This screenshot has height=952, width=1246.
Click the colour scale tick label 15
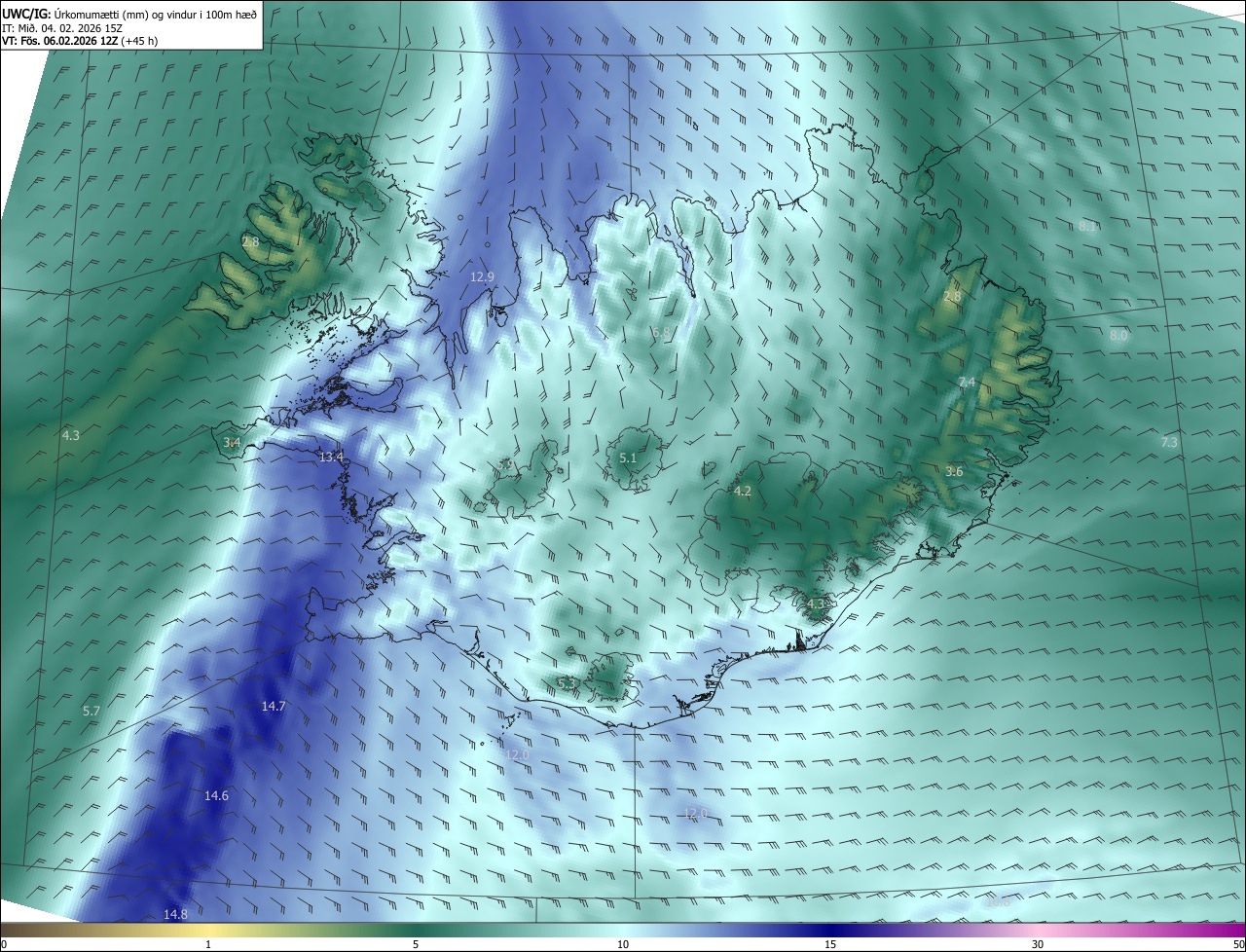830,945
